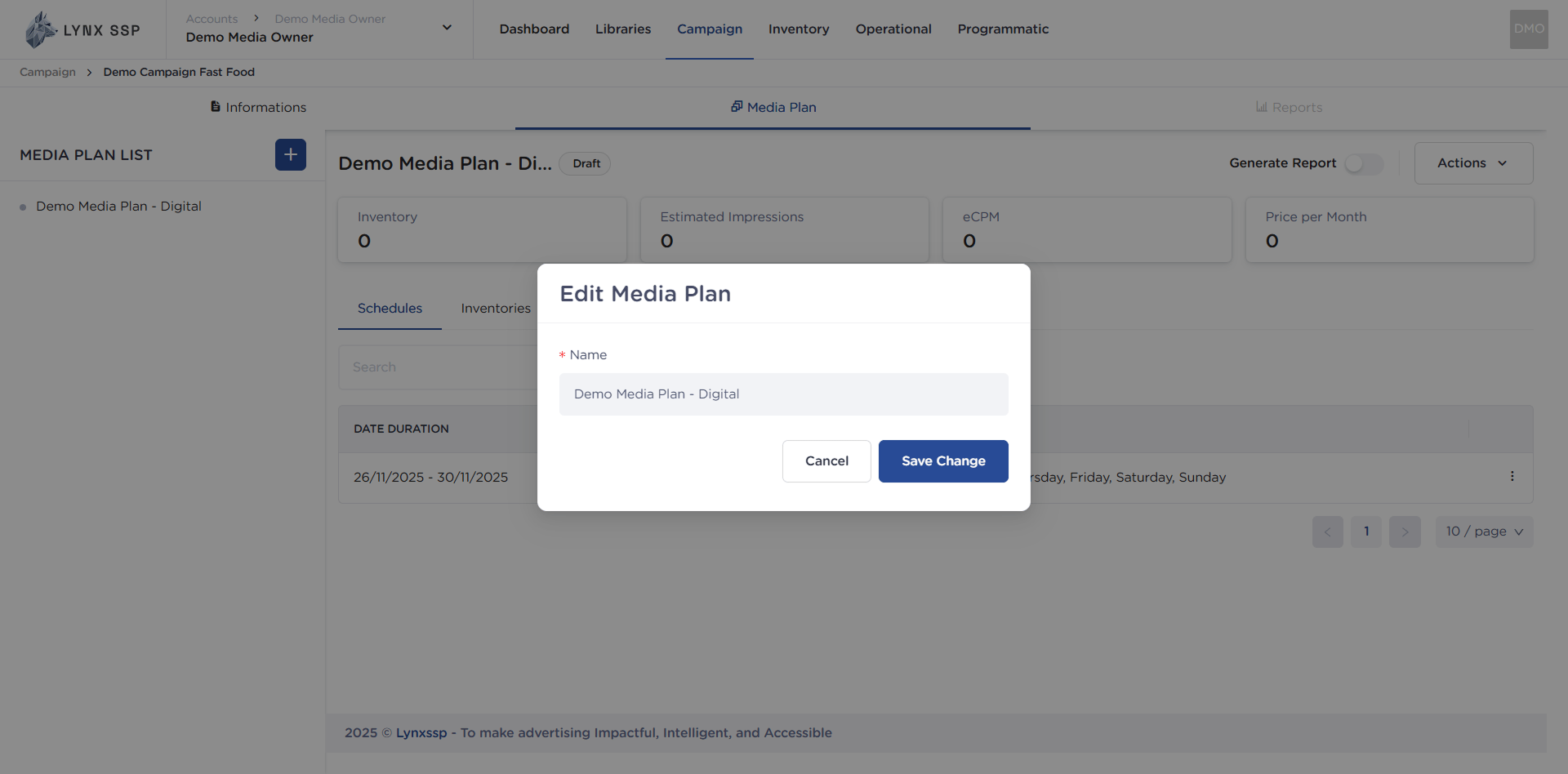Select Demo Media Plan - Digital in list
1568x774 pixels.
118,207
